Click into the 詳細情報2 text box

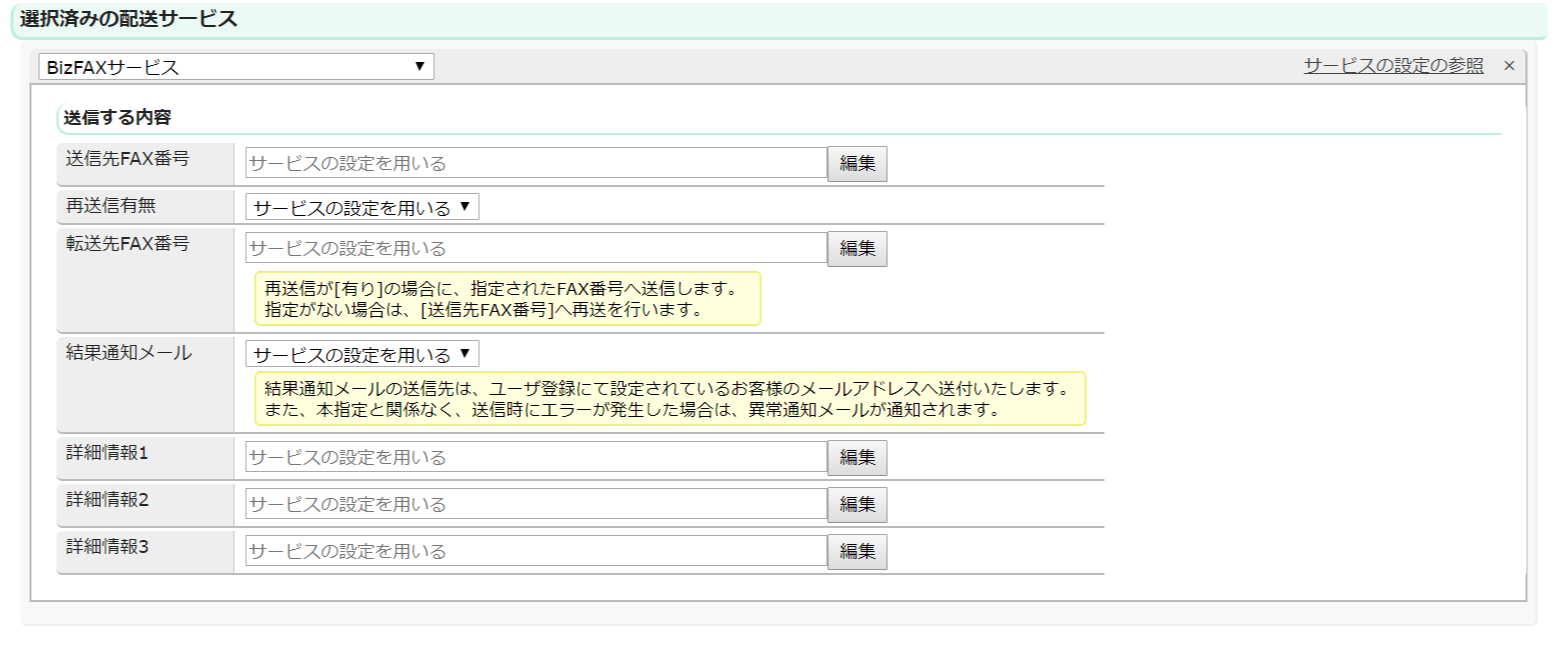coord(535,504)
